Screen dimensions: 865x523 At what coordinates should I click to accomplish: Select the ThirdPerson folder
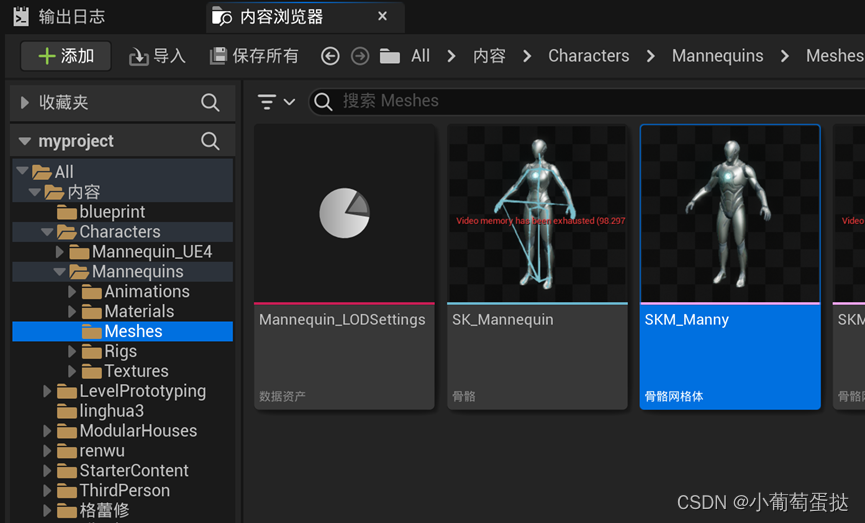(114, 490)
